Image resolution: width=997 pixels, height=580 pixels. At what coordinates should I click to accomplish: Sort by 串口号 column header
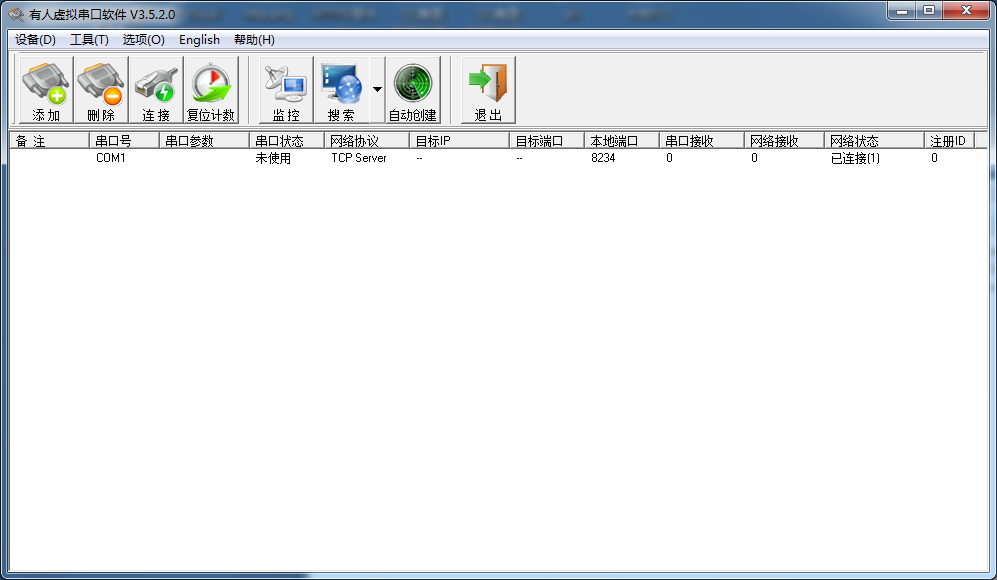124,141
